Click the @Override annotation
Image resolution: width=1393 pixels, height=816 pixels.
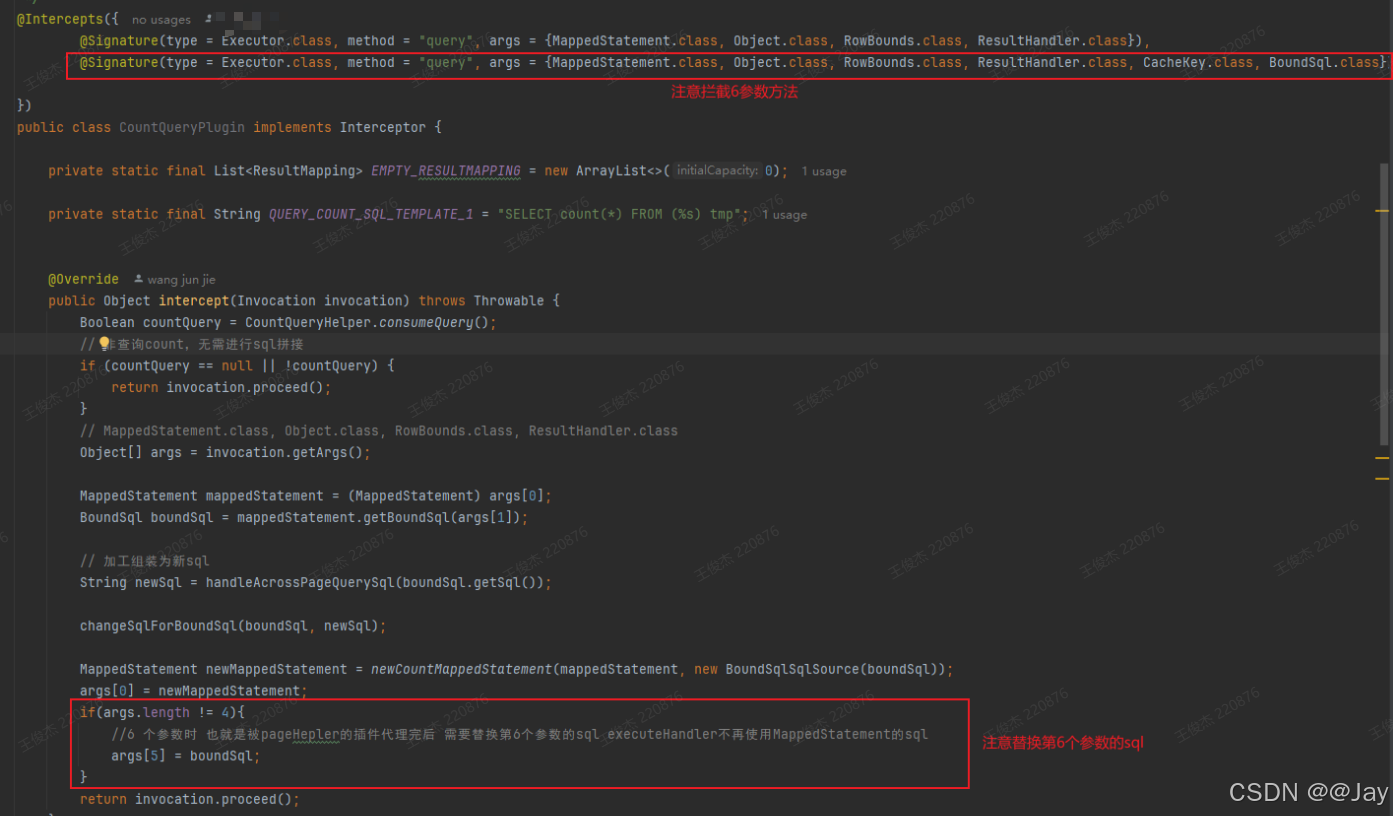(x=83, y=279)
